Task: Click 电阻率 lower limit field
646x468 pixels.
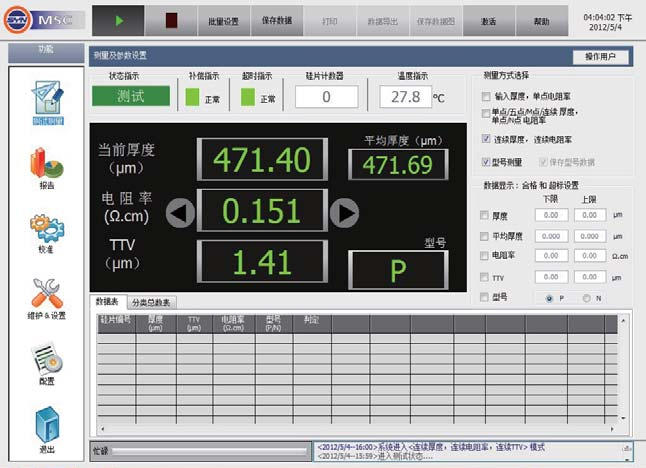Action: pyautogui.click(x=552, y=255)
